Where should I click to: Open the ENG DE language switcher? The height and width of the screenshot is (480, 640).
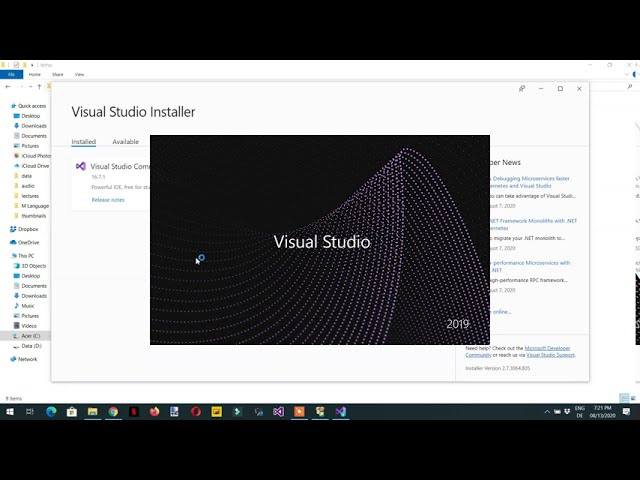[580, 412]
